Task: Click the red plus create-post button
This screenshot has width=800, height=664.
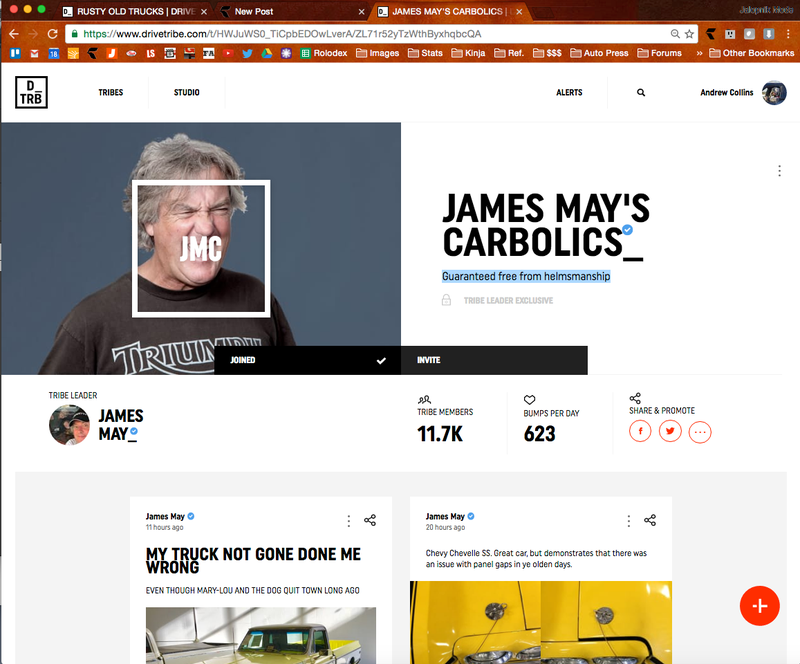Action: pyautogui.click(x=760, y=606)
